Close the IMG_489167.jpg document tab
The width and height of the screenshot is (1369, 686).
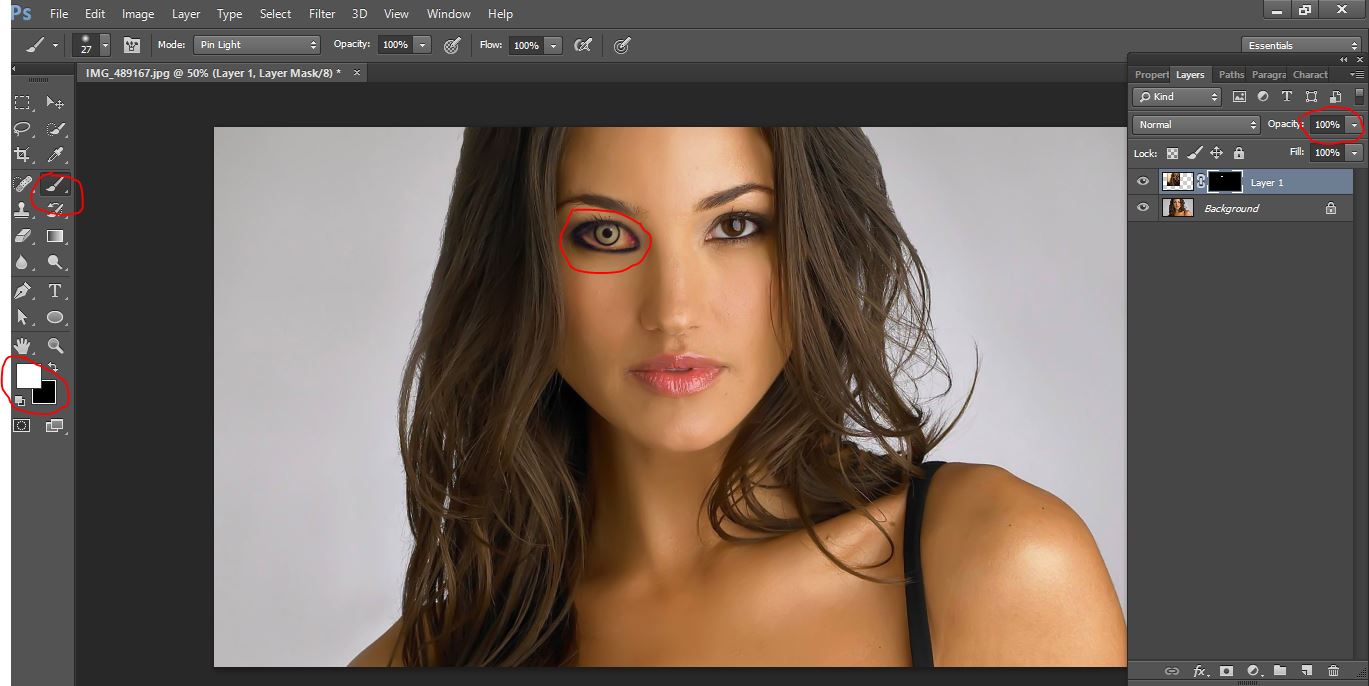click(x=357, y=73)
